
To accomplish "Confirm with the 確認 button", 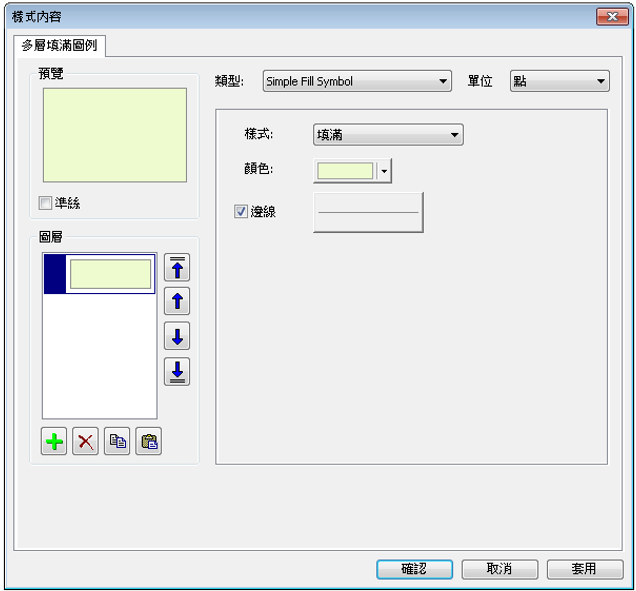I will (x=414, y=569).
